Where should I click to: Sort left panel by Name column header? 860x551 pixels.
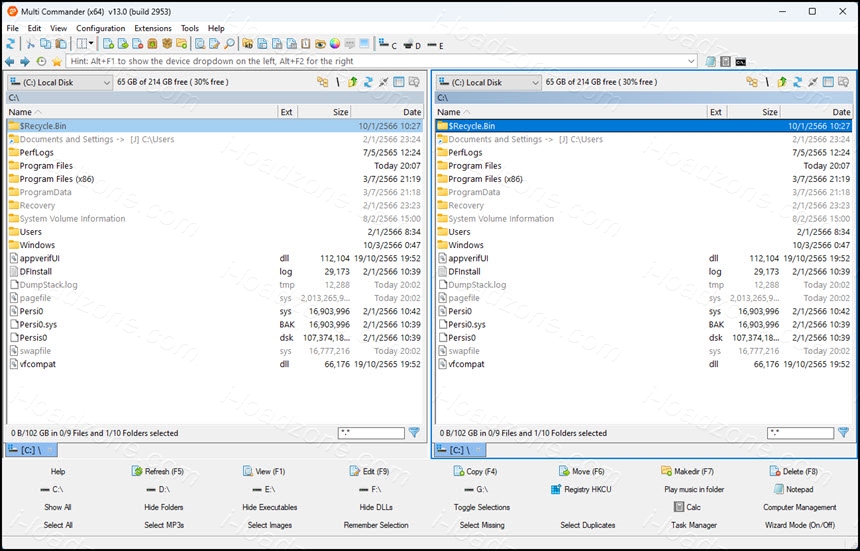click(142, 112)
